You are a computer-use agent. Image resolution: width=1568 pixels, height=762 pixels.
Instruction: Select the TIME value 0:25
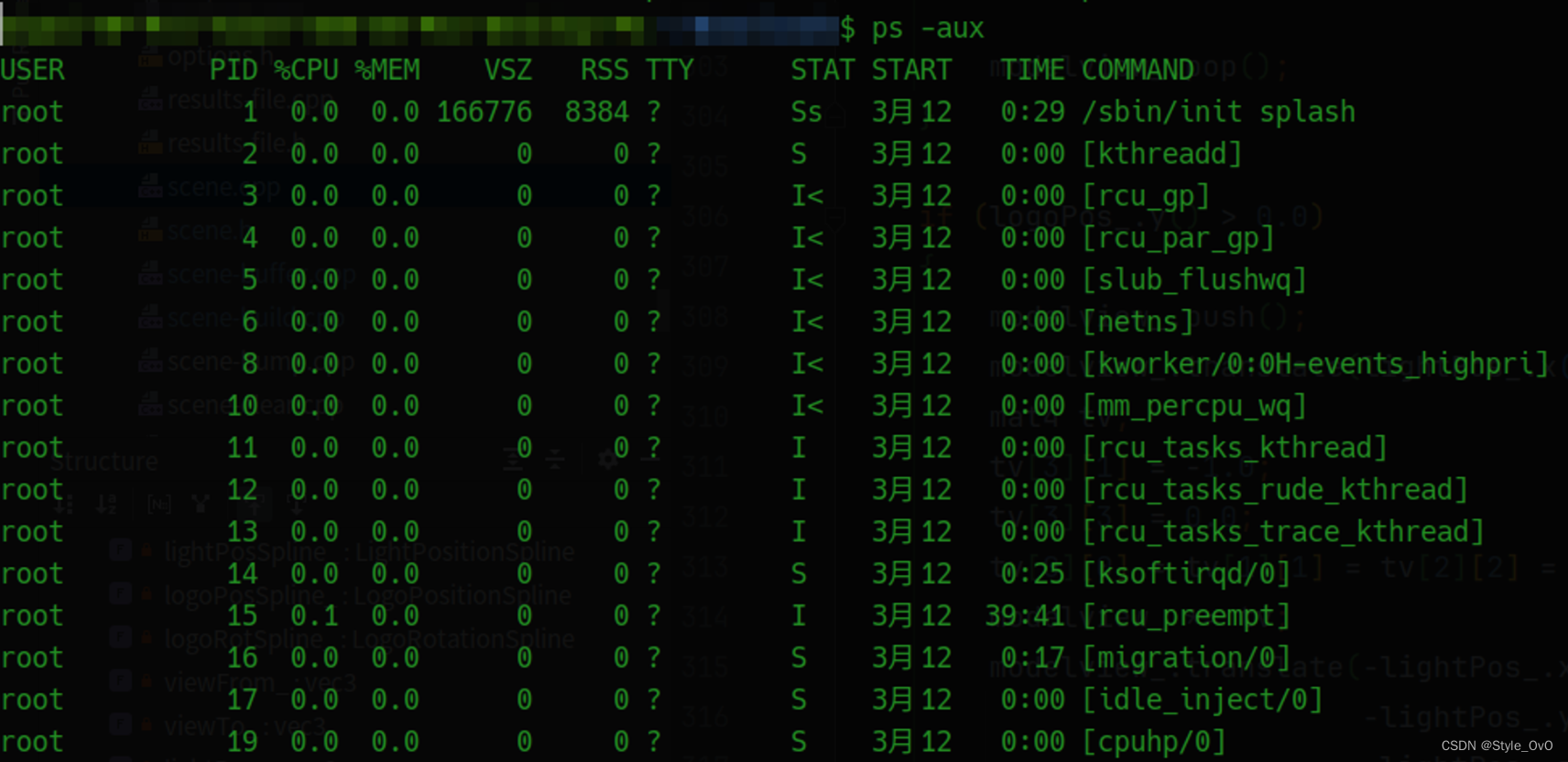coord(1032,574)
